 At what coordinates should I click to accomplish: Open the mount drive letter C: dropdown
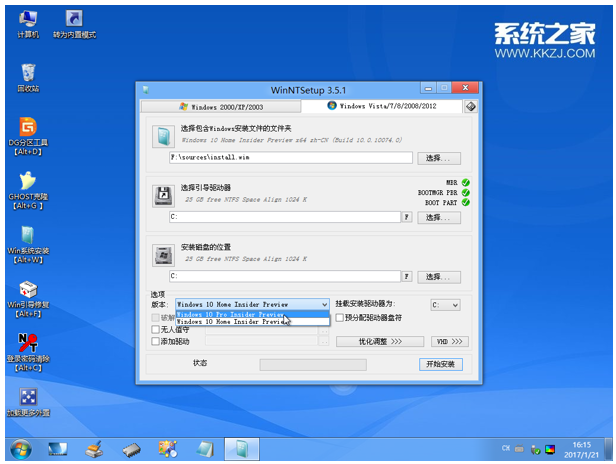coord(445,305)
